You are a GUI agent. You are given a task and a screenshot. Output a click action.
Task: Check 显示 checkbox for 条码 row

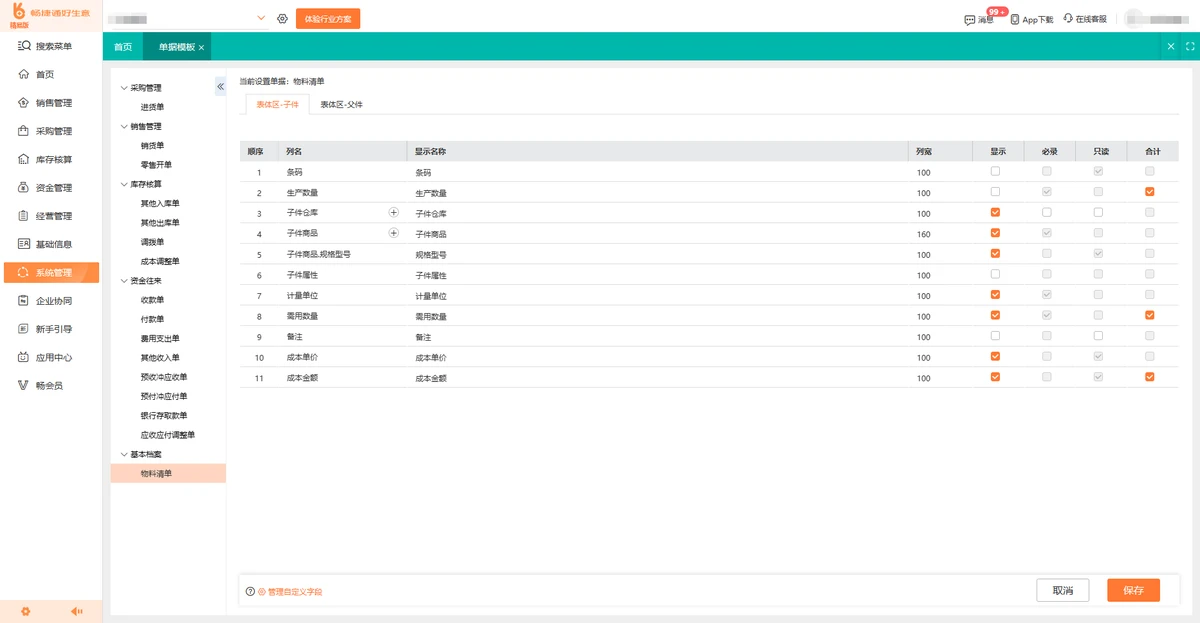click(995, 171)
